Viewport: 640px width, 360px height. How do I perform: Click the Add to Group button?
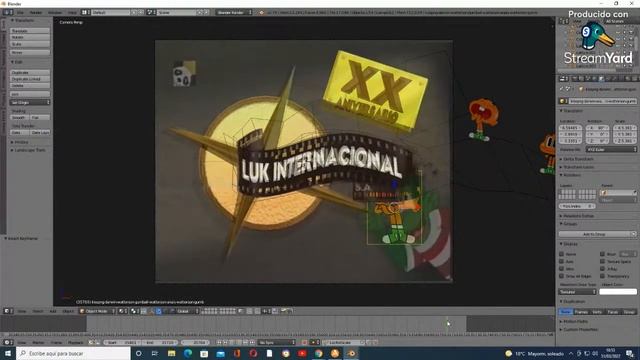click(594, 234)
